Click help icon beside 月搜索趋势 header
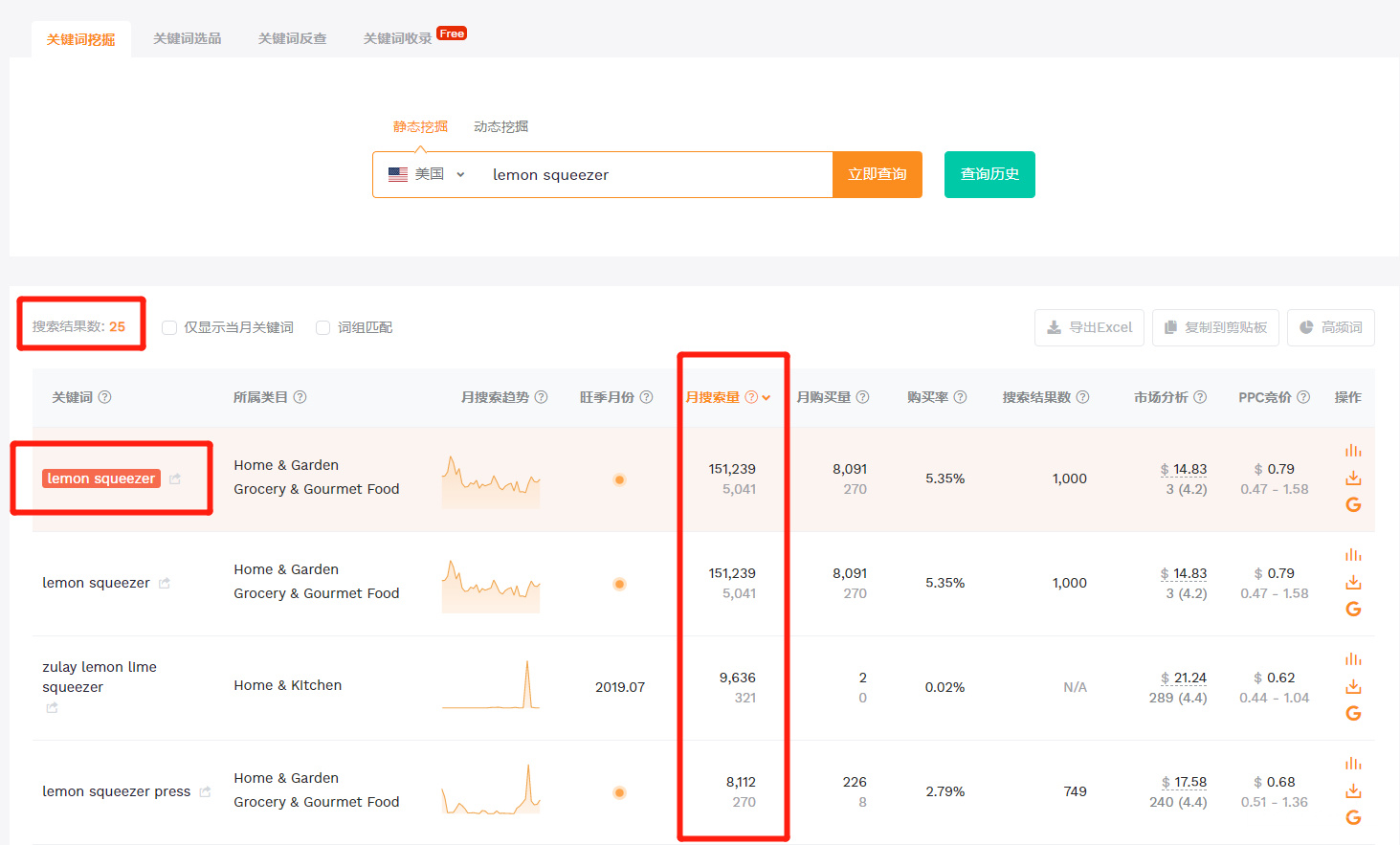 [x=541, y=397]
